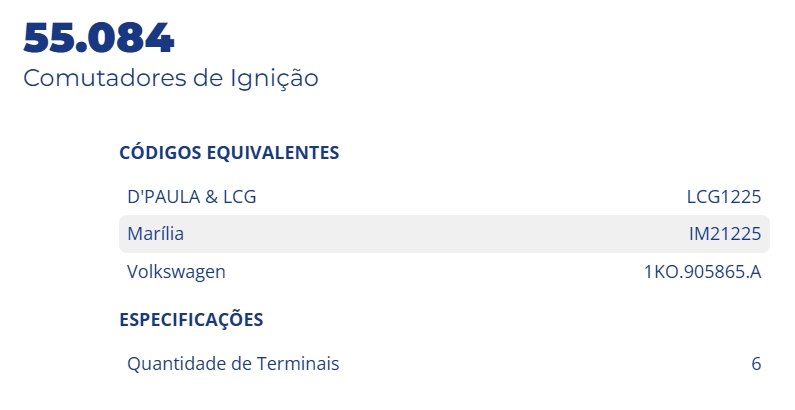Click the IM21225 equivalent code
The width and height of the screenshot is (795, 410).
(x=725, y=234)
